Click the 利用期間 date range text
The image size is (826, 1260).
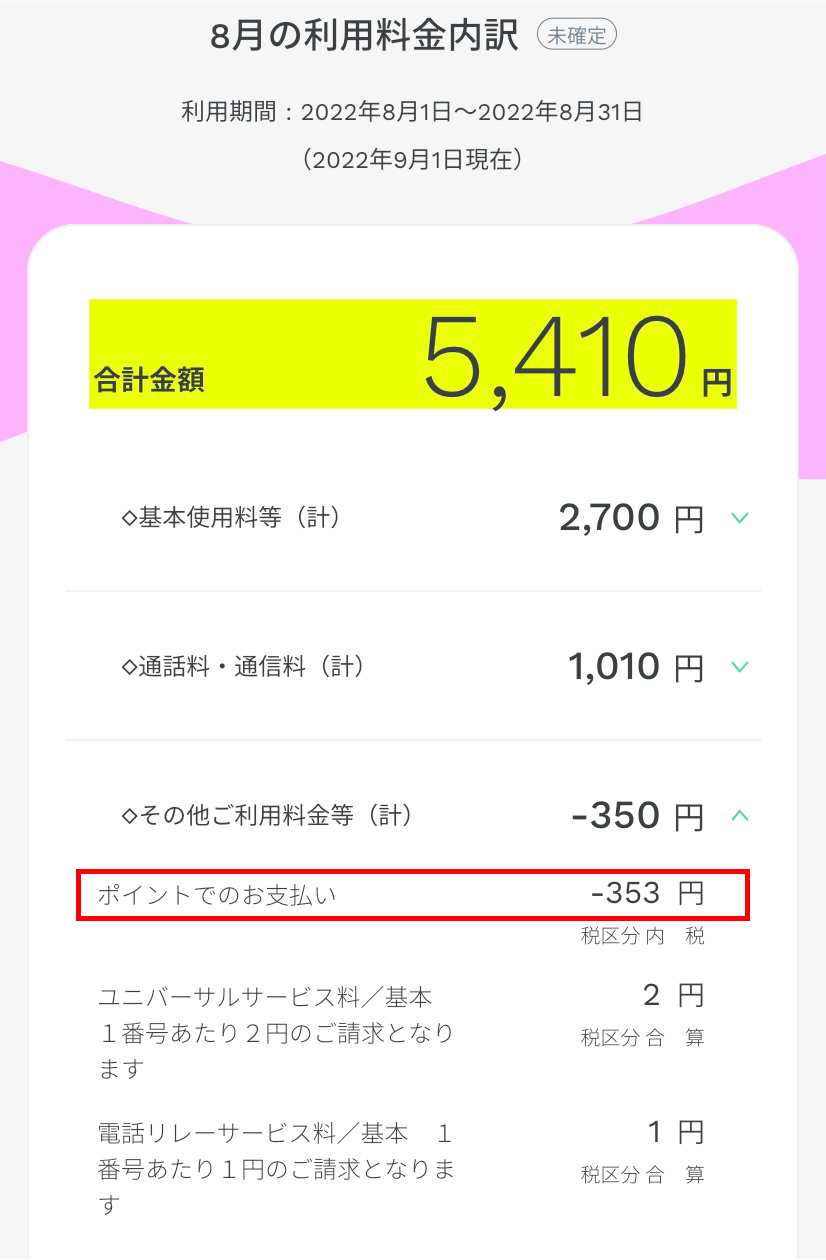[412, 112]
